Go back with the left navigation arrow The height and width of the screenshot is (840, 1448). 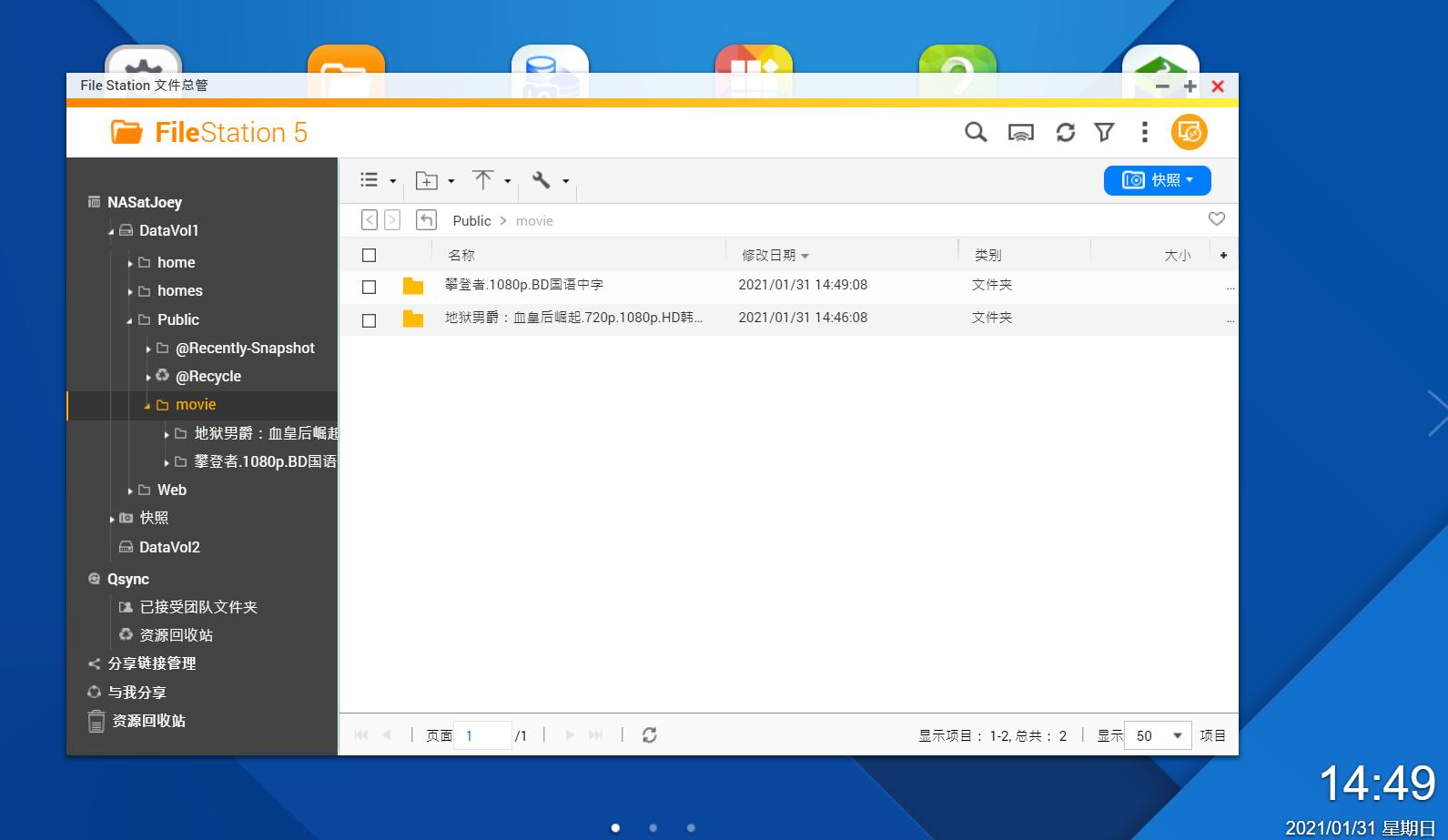(370, 220)
